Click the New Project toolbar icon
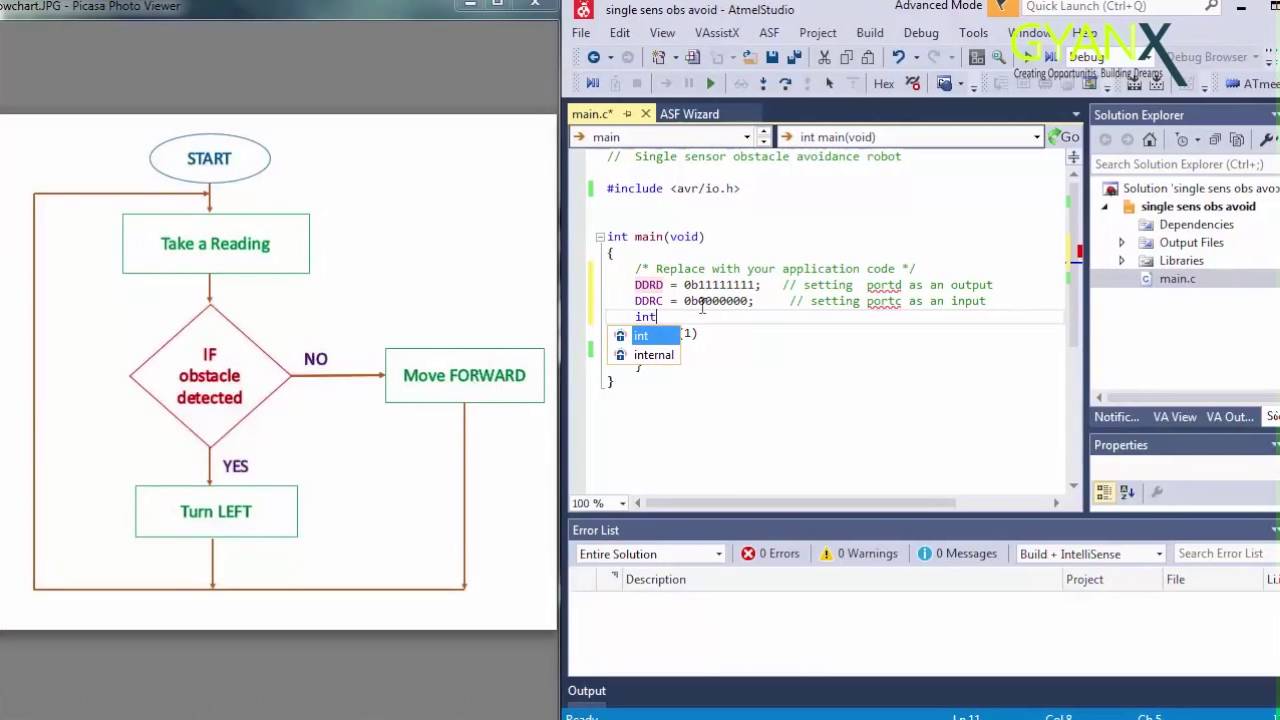 pos(659,58)
